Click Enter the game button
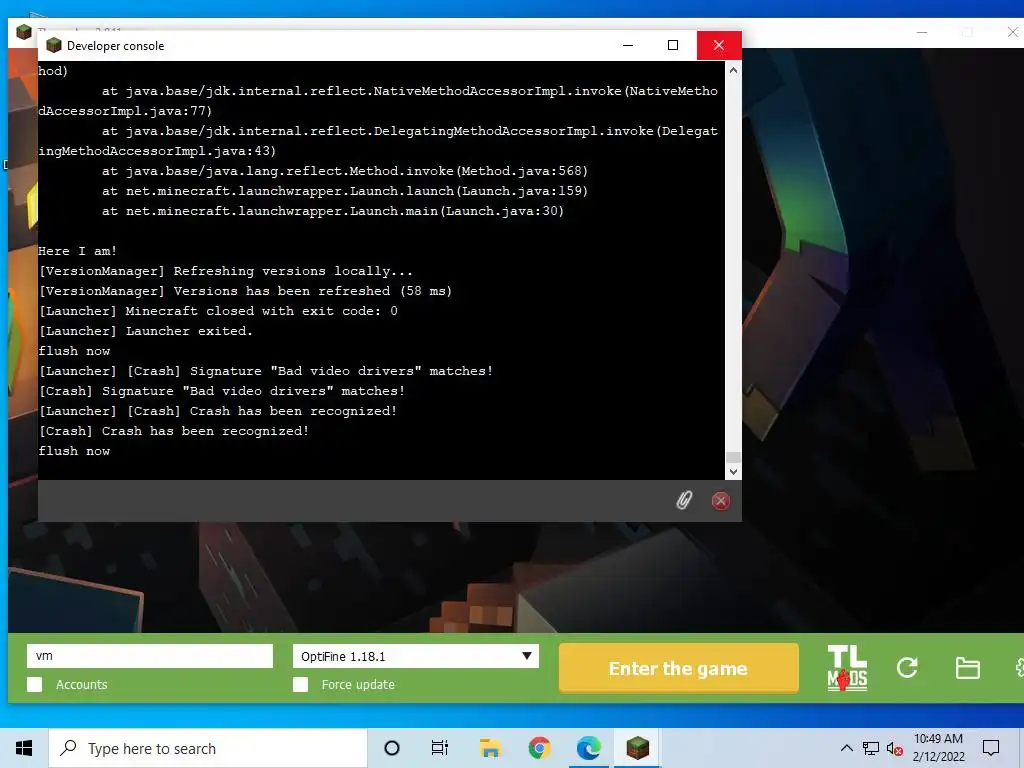Image resolution: width=1024 pixels, height=768 pixels. pyautogui.click(x=679, y=668)
